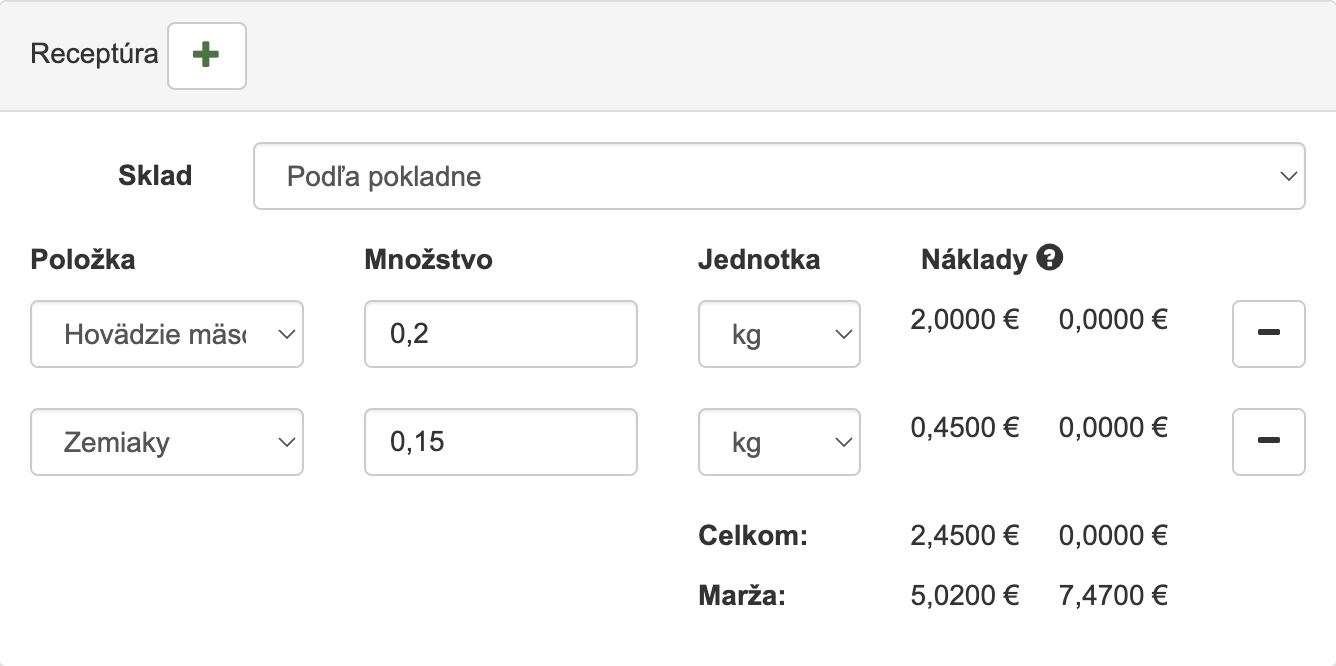Click the Receptúra panel title
The image size is (1336, 666).
(94, 54)
